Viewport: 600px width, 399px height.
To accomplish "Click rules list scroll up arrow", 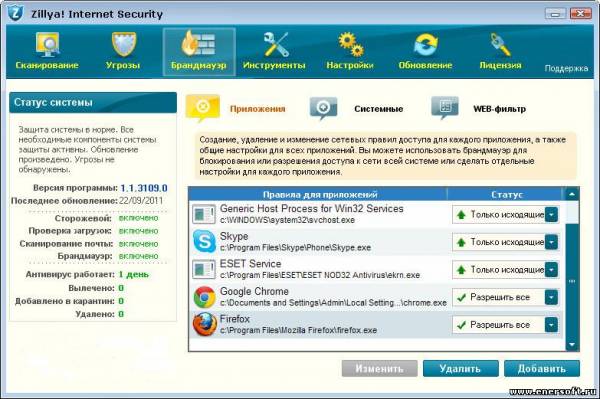I will tap(572, 194).
